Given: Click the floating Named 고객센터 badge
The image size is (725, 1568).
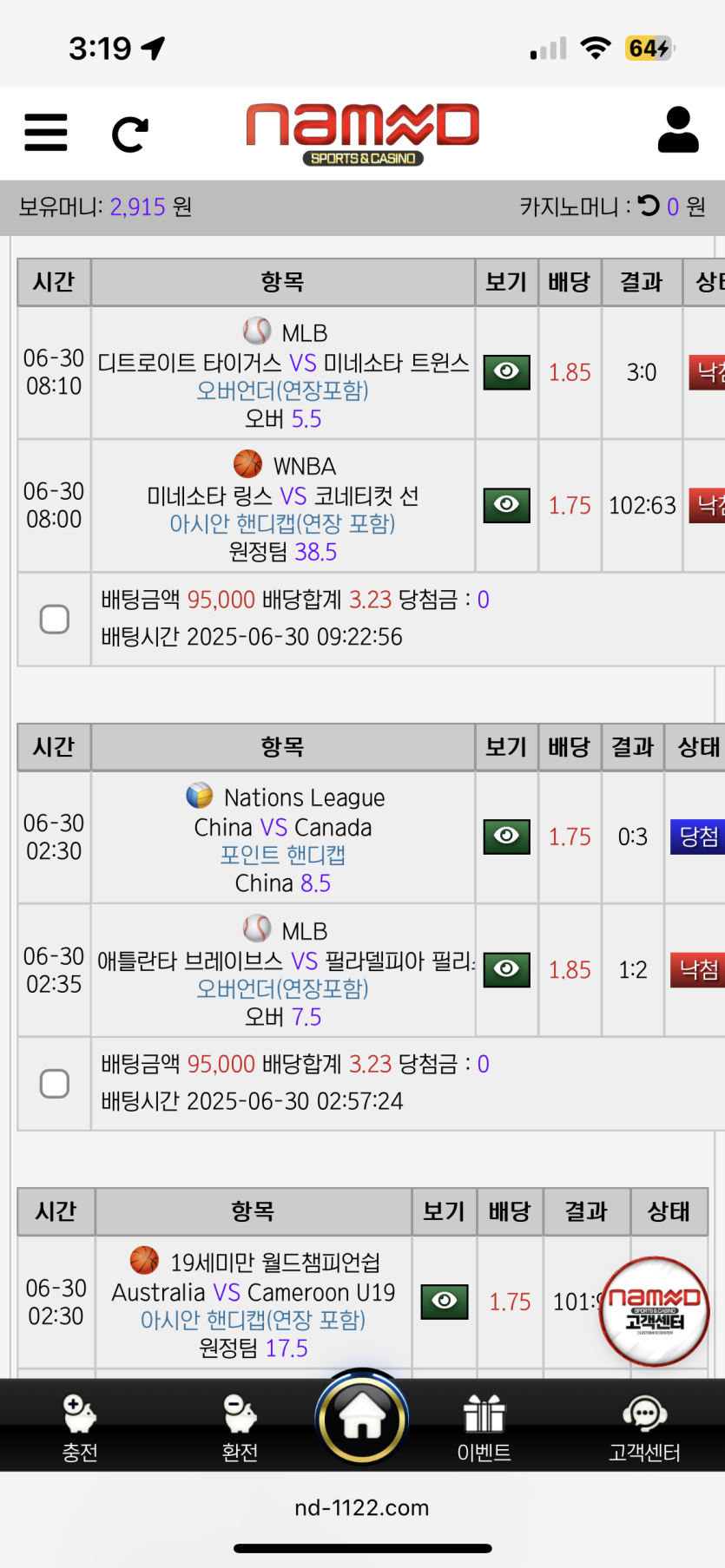Looking at the screenshot, I should (x=655, y=1310).
